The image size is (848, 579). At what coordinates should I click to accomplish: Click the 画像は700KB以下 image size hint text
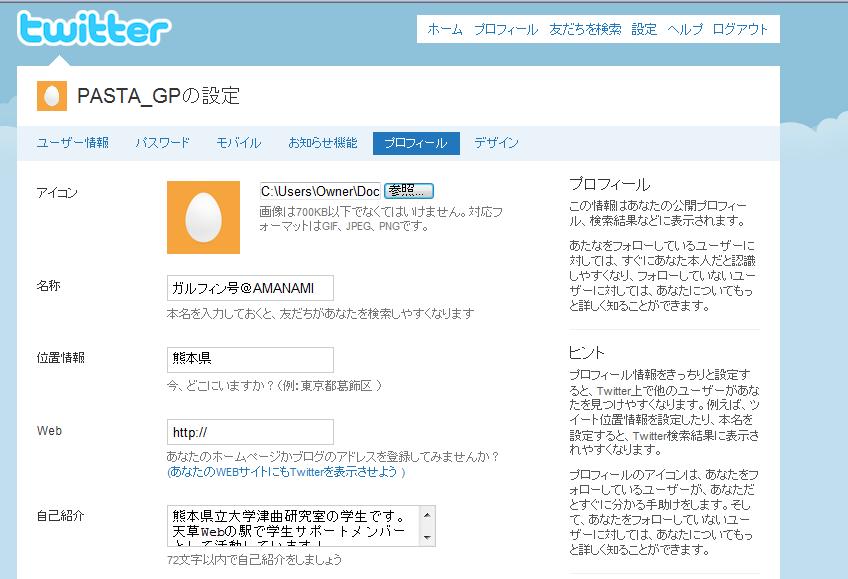[x=381, y=219]
